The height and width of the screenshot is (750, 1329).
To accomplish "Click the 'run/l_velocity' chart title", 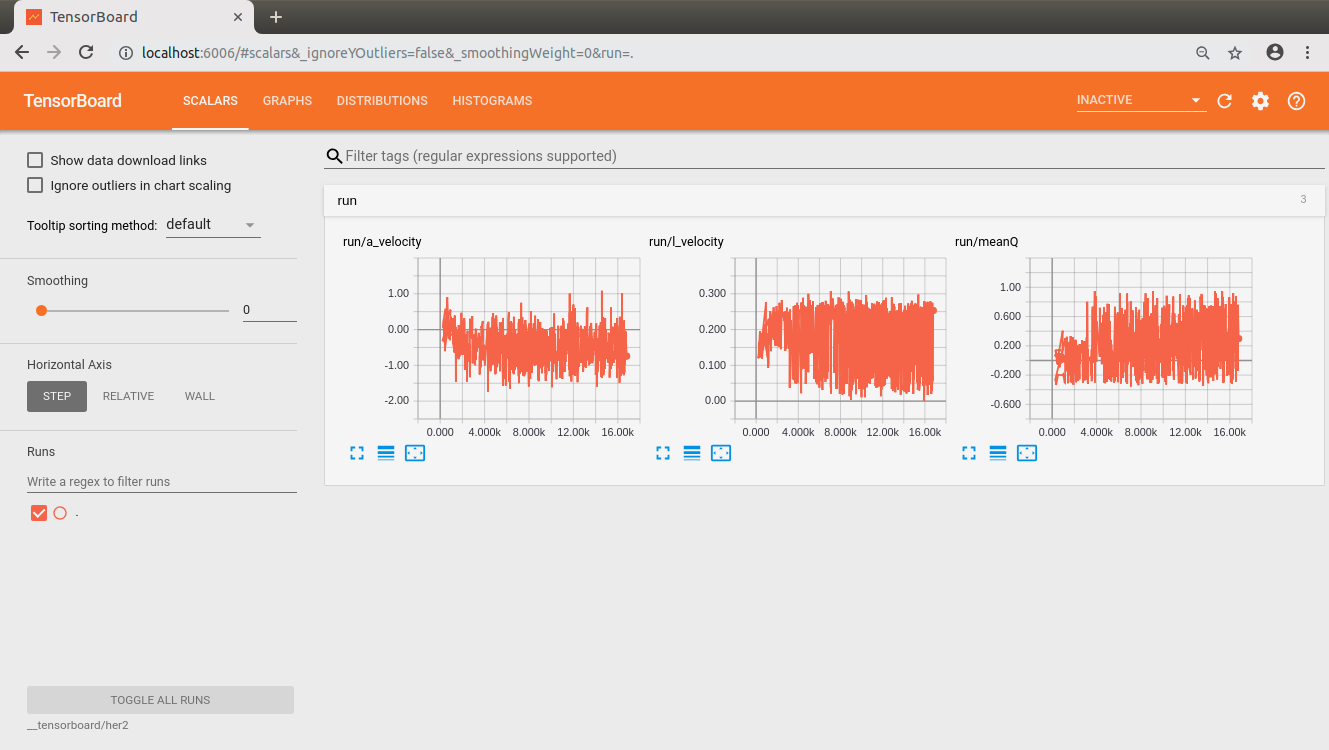I will click(686, 241).
